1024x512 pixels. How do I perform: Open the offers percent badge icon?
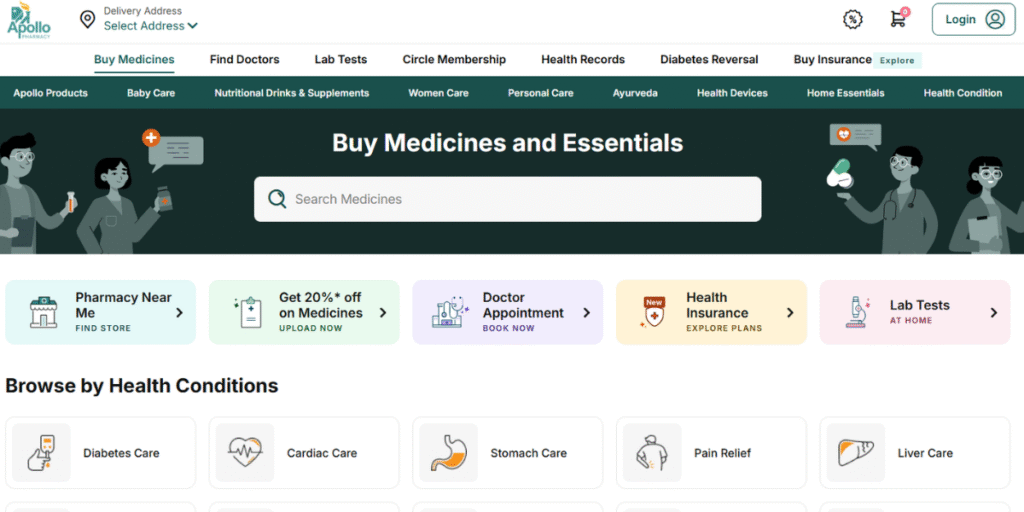[852, 20]
